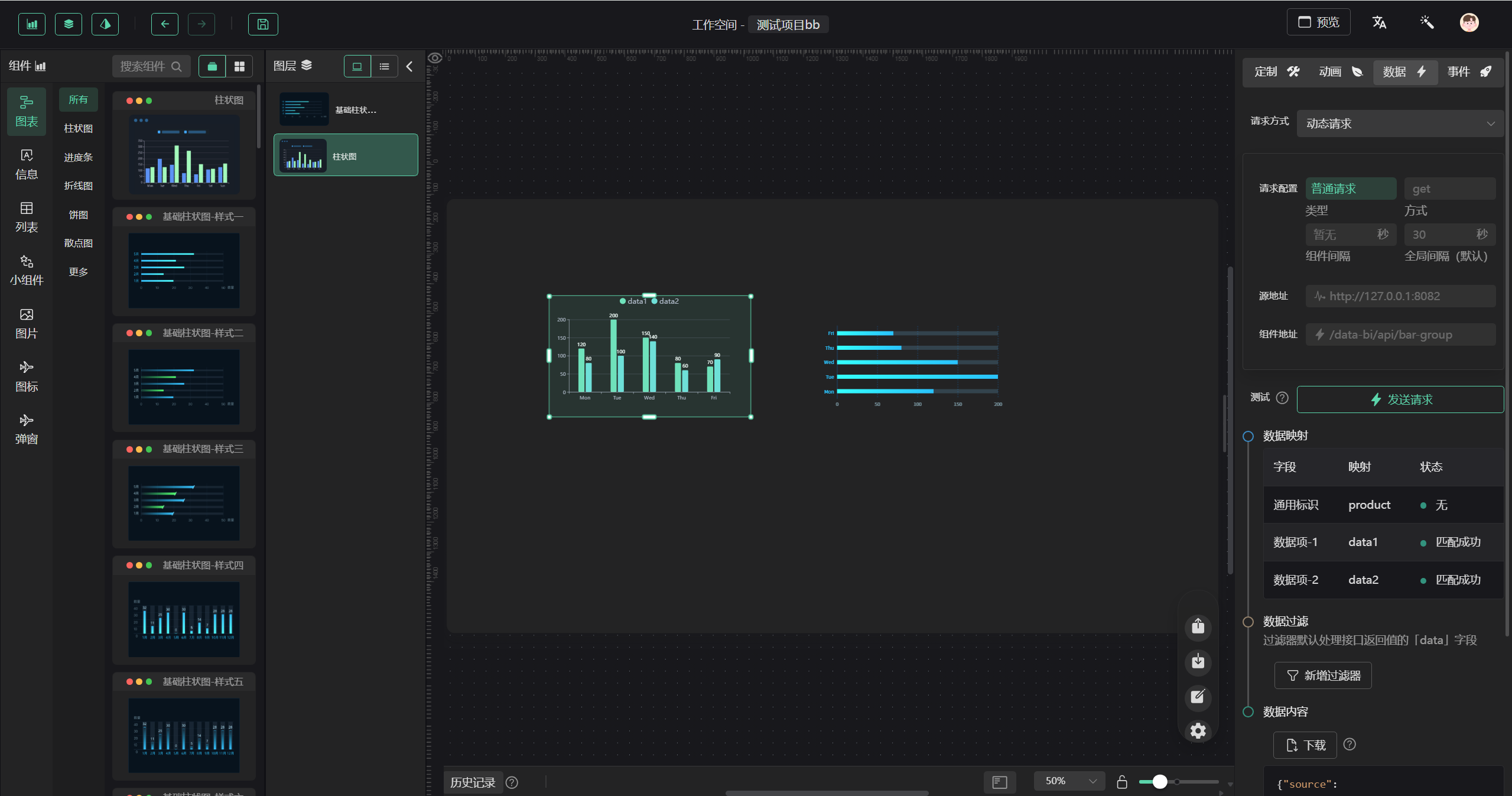Image resolution: width=1512 pixels, height=796 pixels.
Task: Toggle the canvas eye visibility icon
Action: click(435, 58)
